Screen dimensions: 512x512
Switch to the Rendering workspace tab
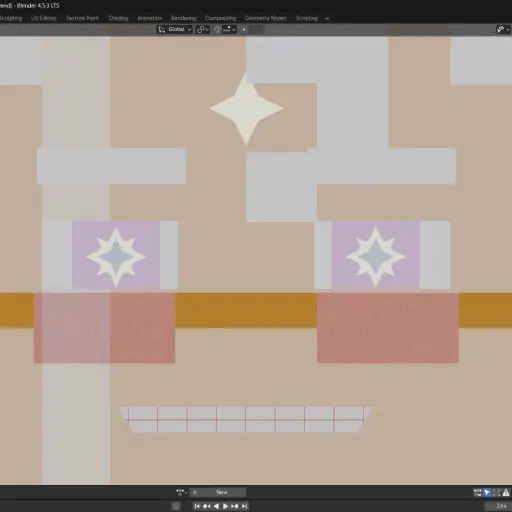184,18
